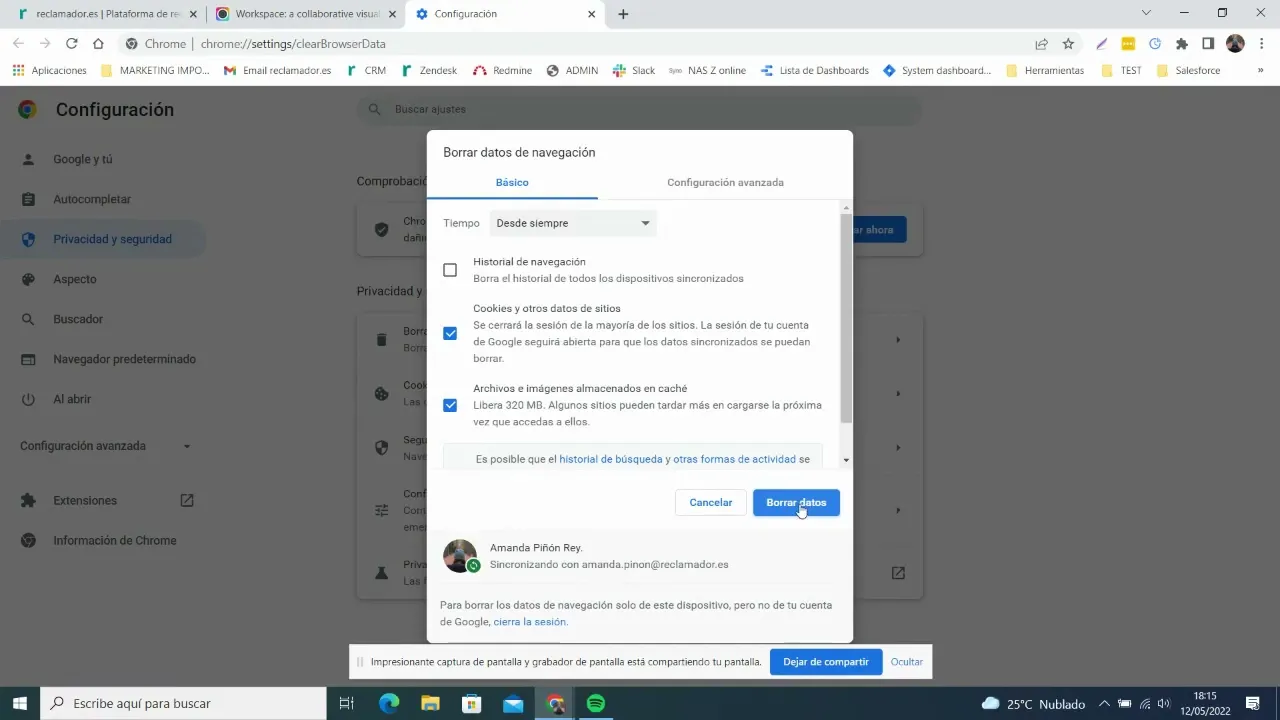
Task: Open the Chrome profile avatar
Action: (1235, 44)
